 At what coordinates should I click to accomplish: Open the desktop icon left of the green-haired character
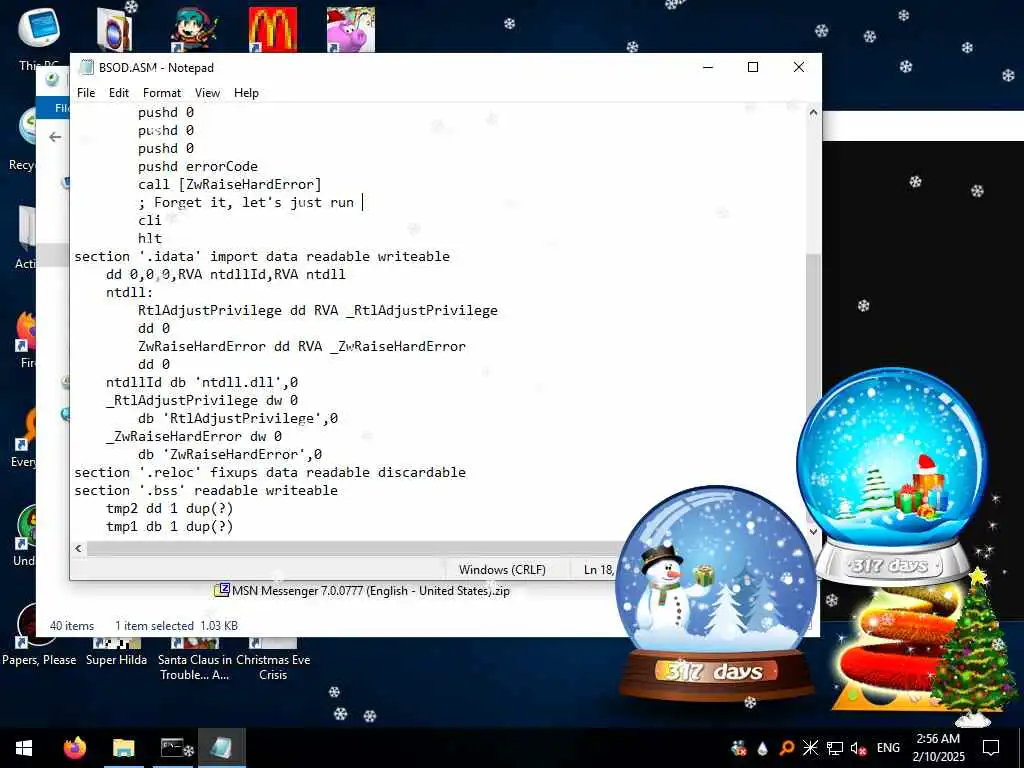coord(116,29)
